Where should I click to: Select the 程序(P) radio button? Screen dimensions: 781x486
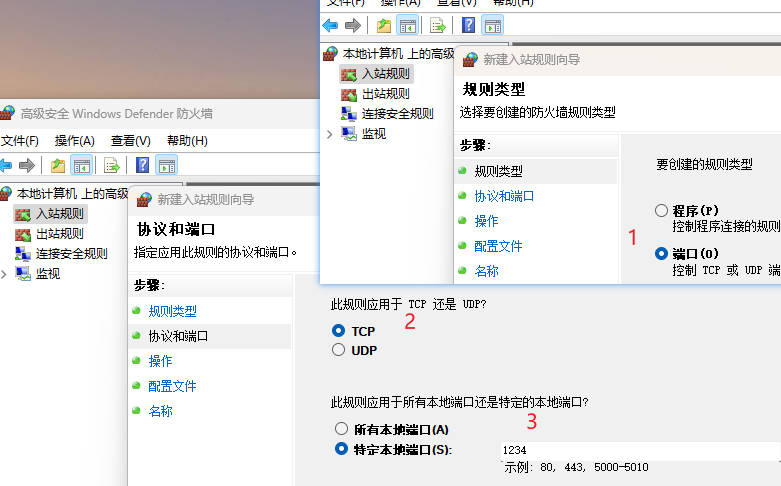click(661, 211)
